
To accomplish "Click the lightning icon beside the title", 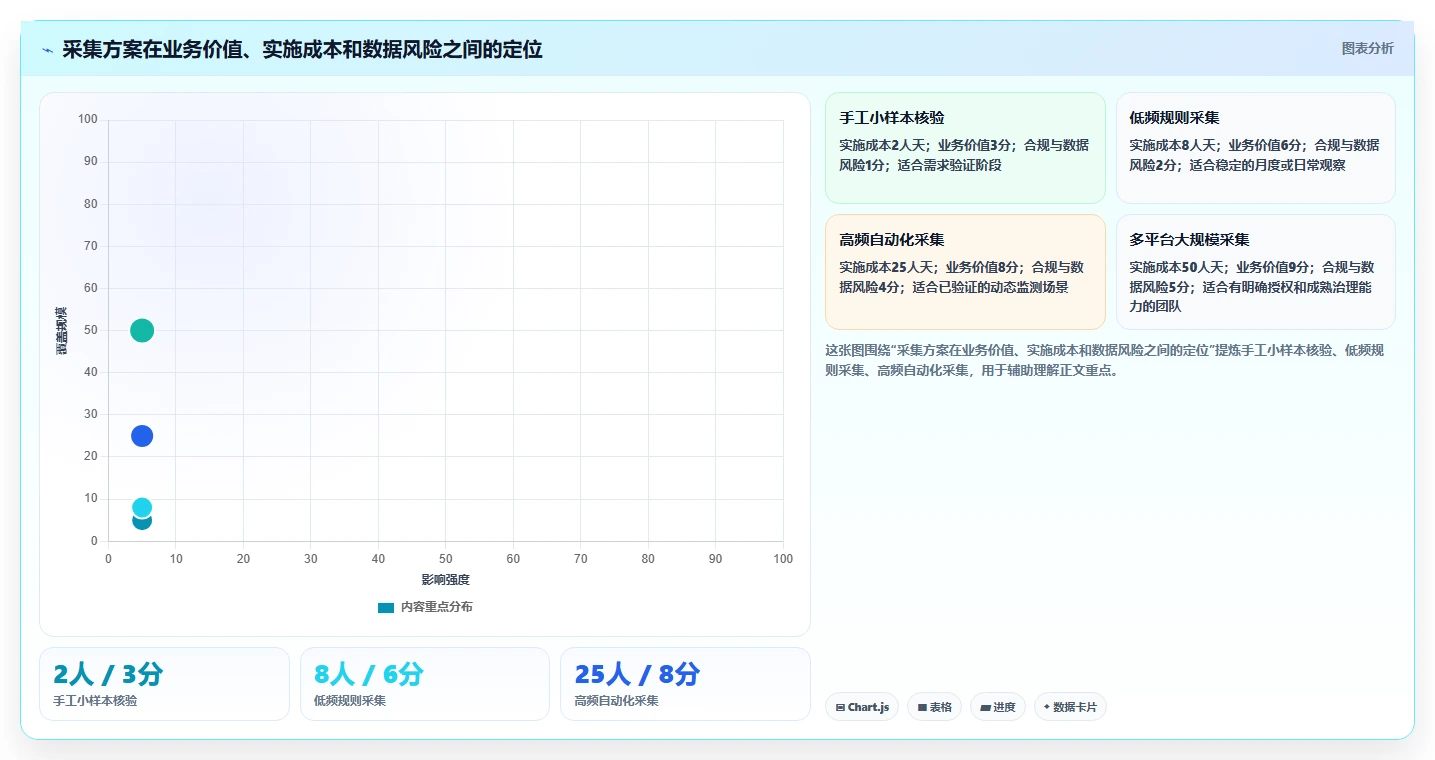I will tap(47, 50).
